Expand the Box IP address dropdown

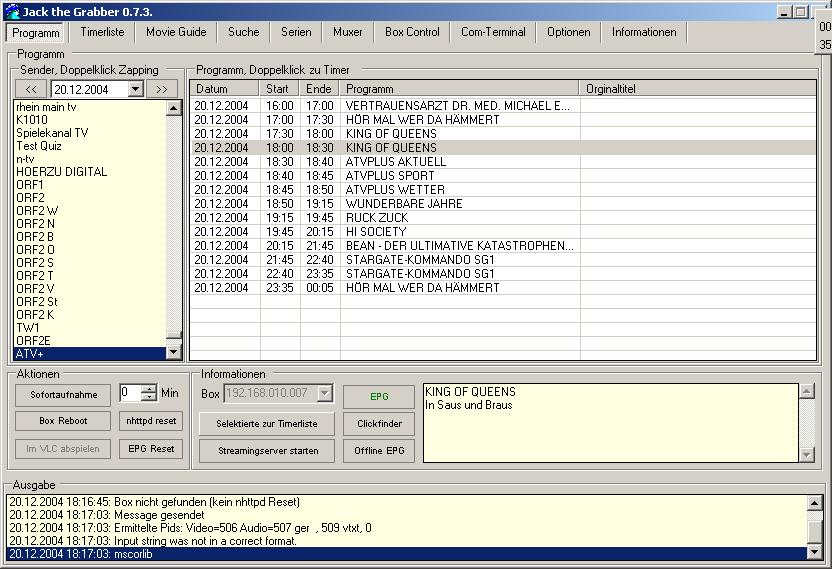click(x=325, y=393)
